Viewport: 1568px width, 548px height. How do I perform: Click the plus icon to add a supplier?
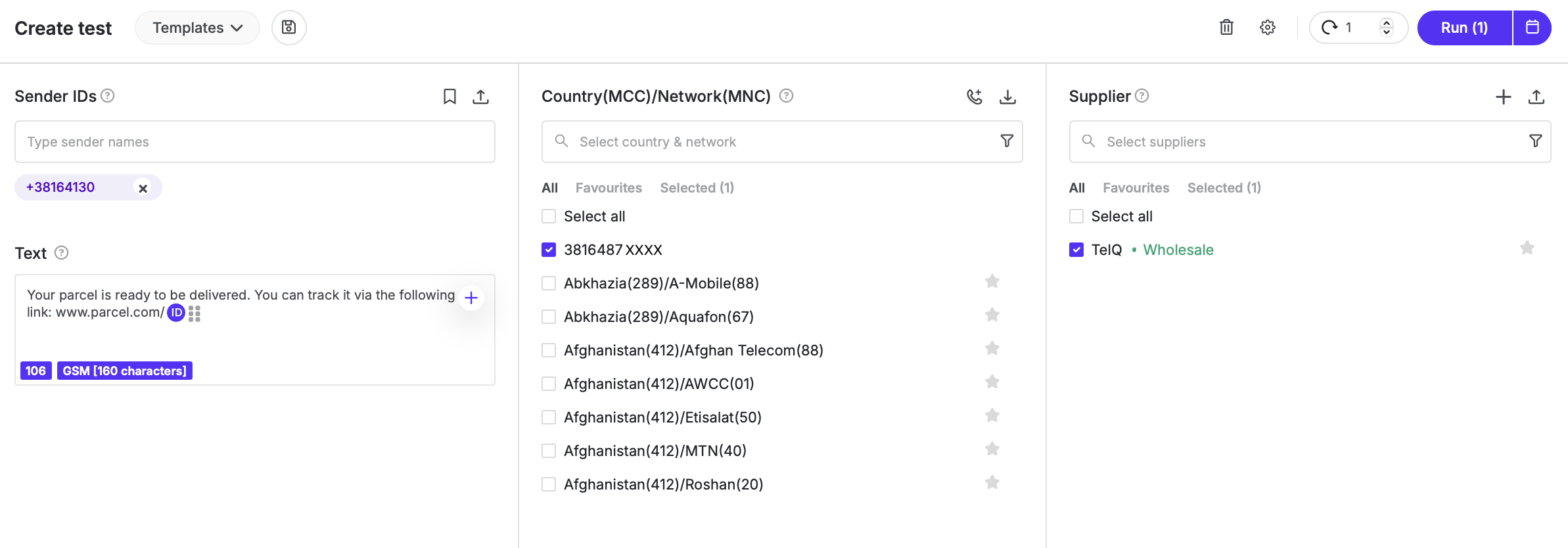1503,97
